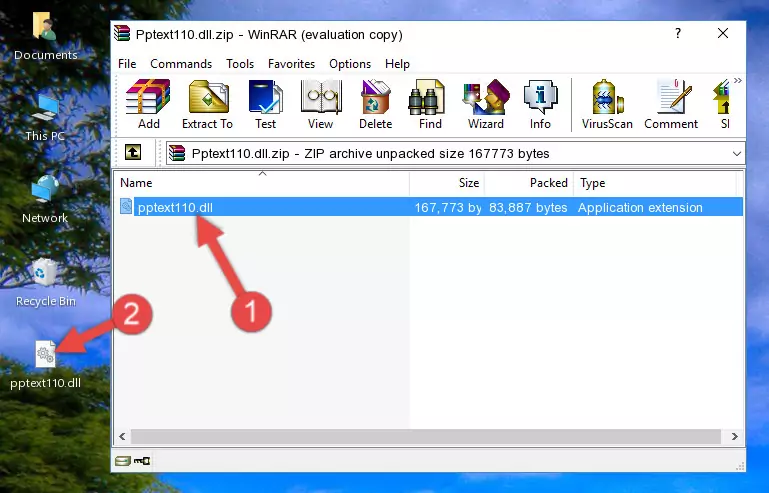This screenshot has width=769, height=493.
Task: Select the pptext110.dll row name
Action: pyautogui.click(x=175, y=208)
